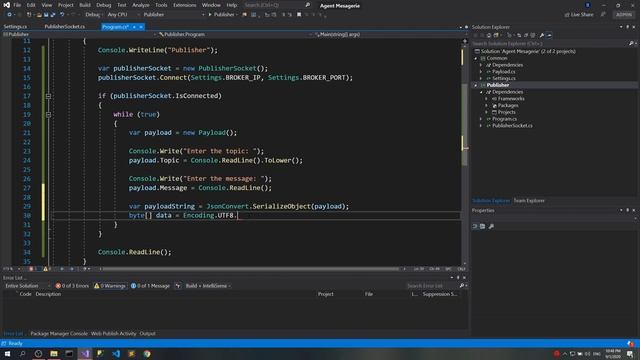Open the Debug configuration dropdown
The image size is (640, 360).
tap(93, 15)
